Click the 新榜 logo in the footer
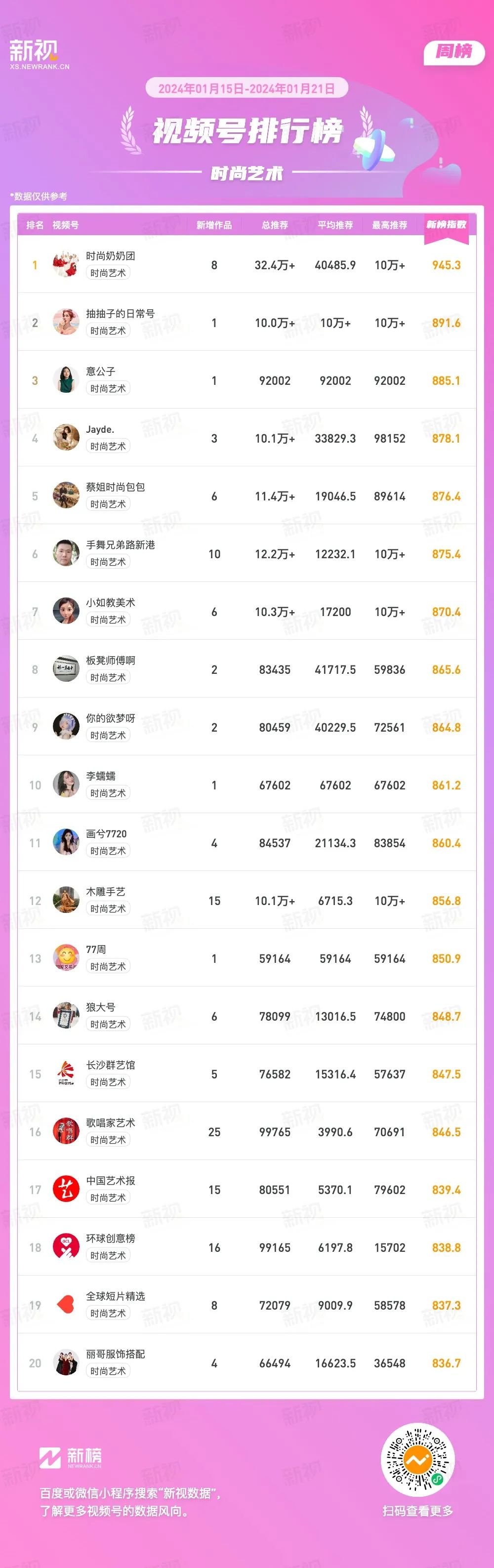The image size is (494, 1568). click(x=71, y=1457)
